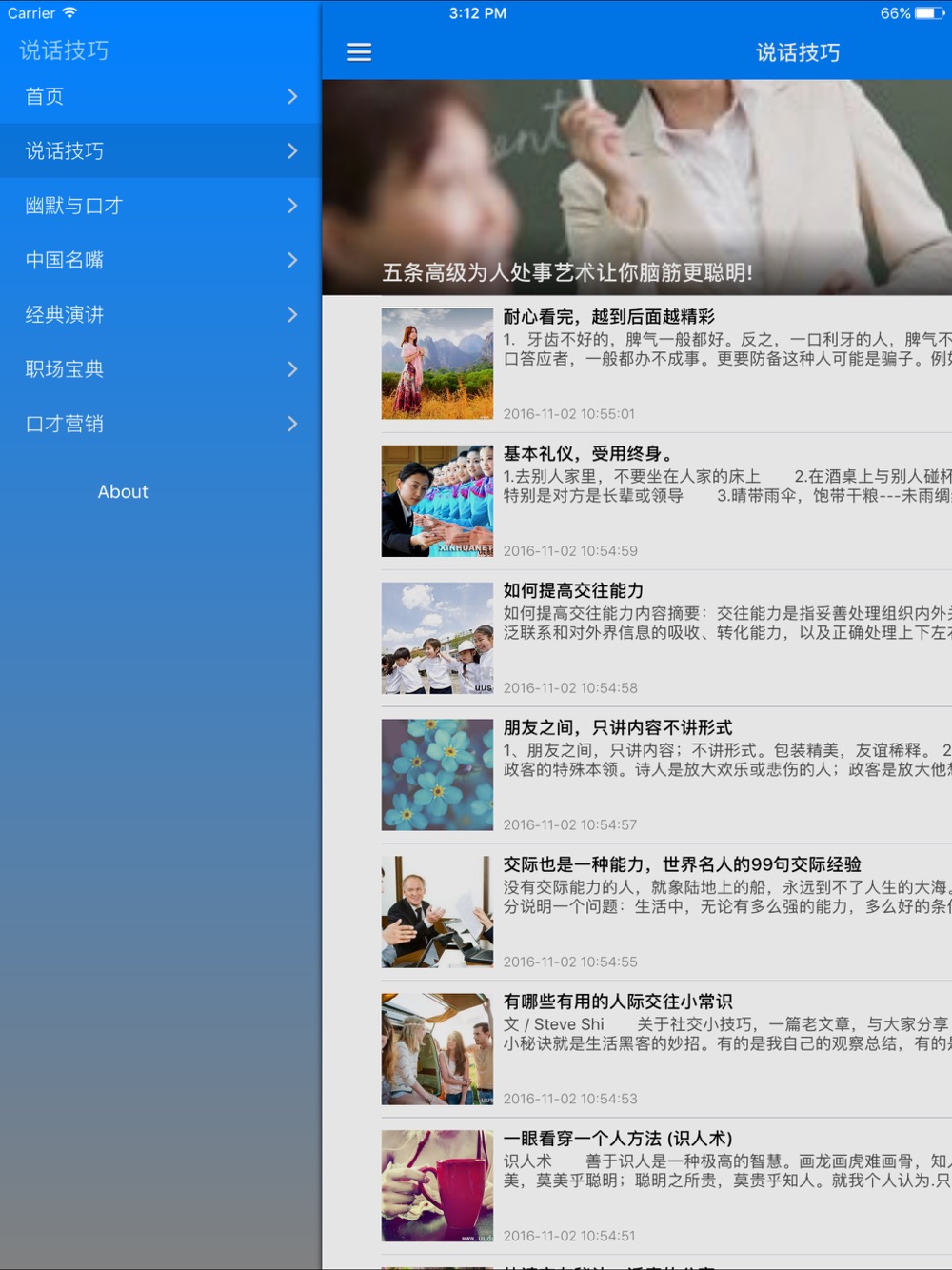This screenshot has width=952, height=1270.
Task: Open the About link in sidebar
Action: [x=123, y=492]
